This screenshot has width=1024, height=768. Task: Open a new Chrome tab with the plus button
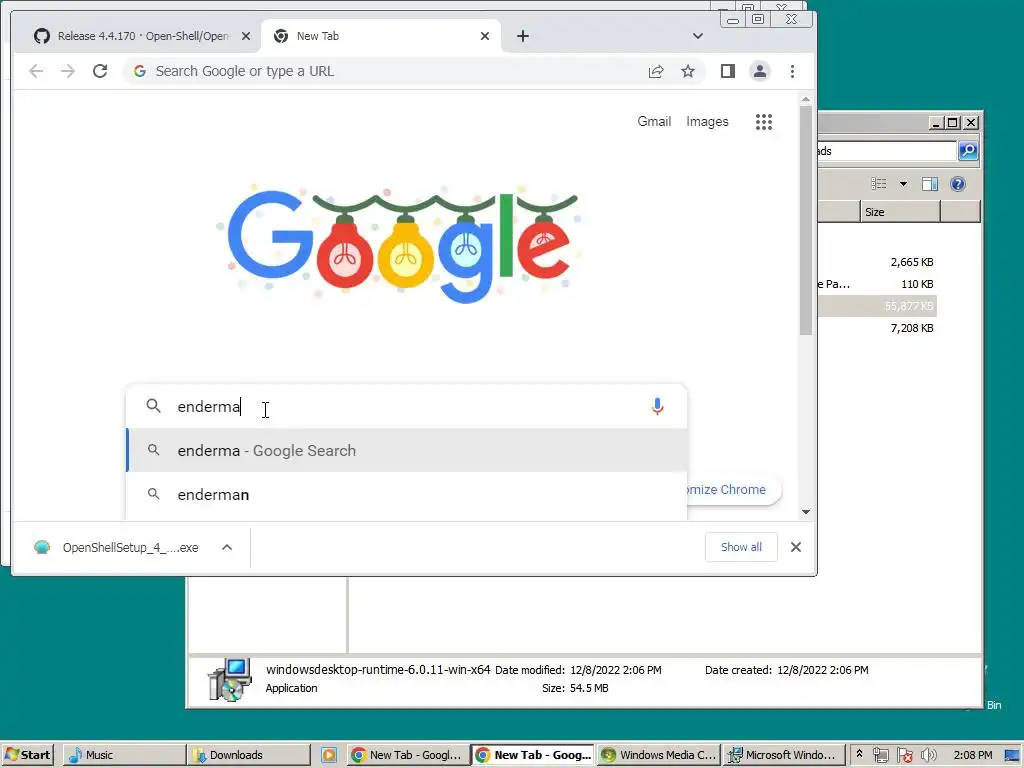tap(522, 36)
